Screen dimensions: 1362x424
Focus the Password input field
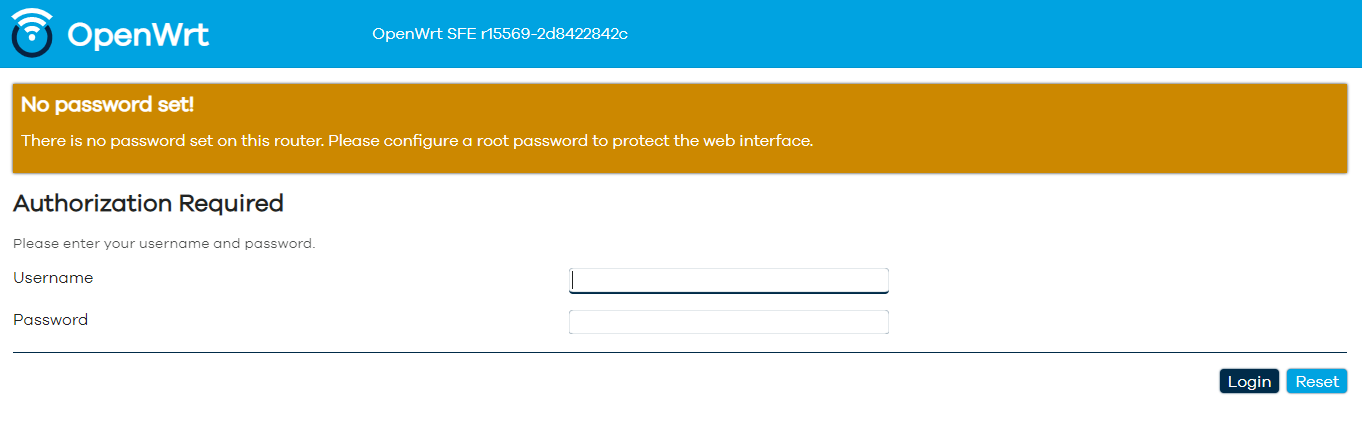point(728,322)
